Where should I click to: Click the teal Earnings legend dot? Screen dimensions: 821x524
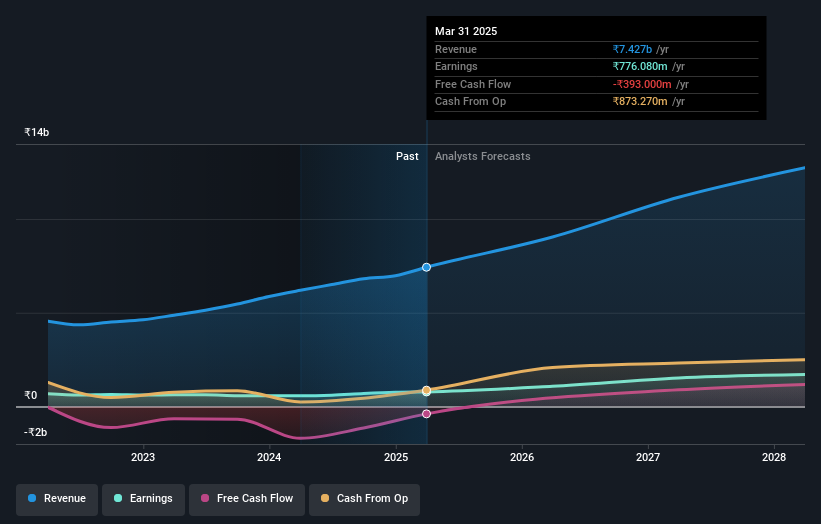click(118, 498)
